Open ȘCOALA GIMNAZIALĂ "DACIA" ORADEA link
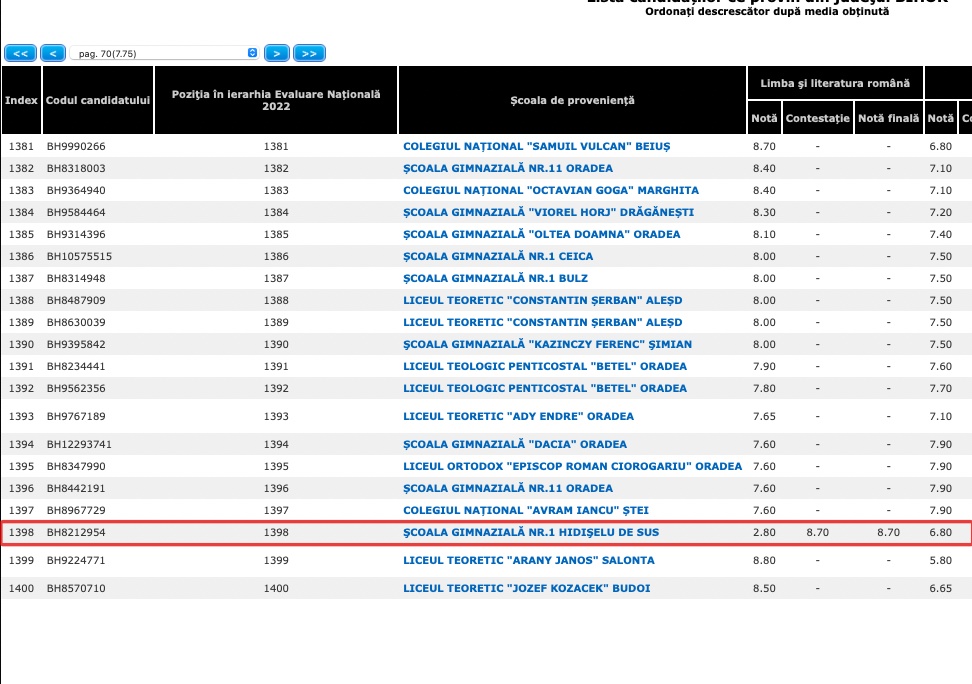The height and width of the screenshot is (684, 972). click(x=515, y=444)
